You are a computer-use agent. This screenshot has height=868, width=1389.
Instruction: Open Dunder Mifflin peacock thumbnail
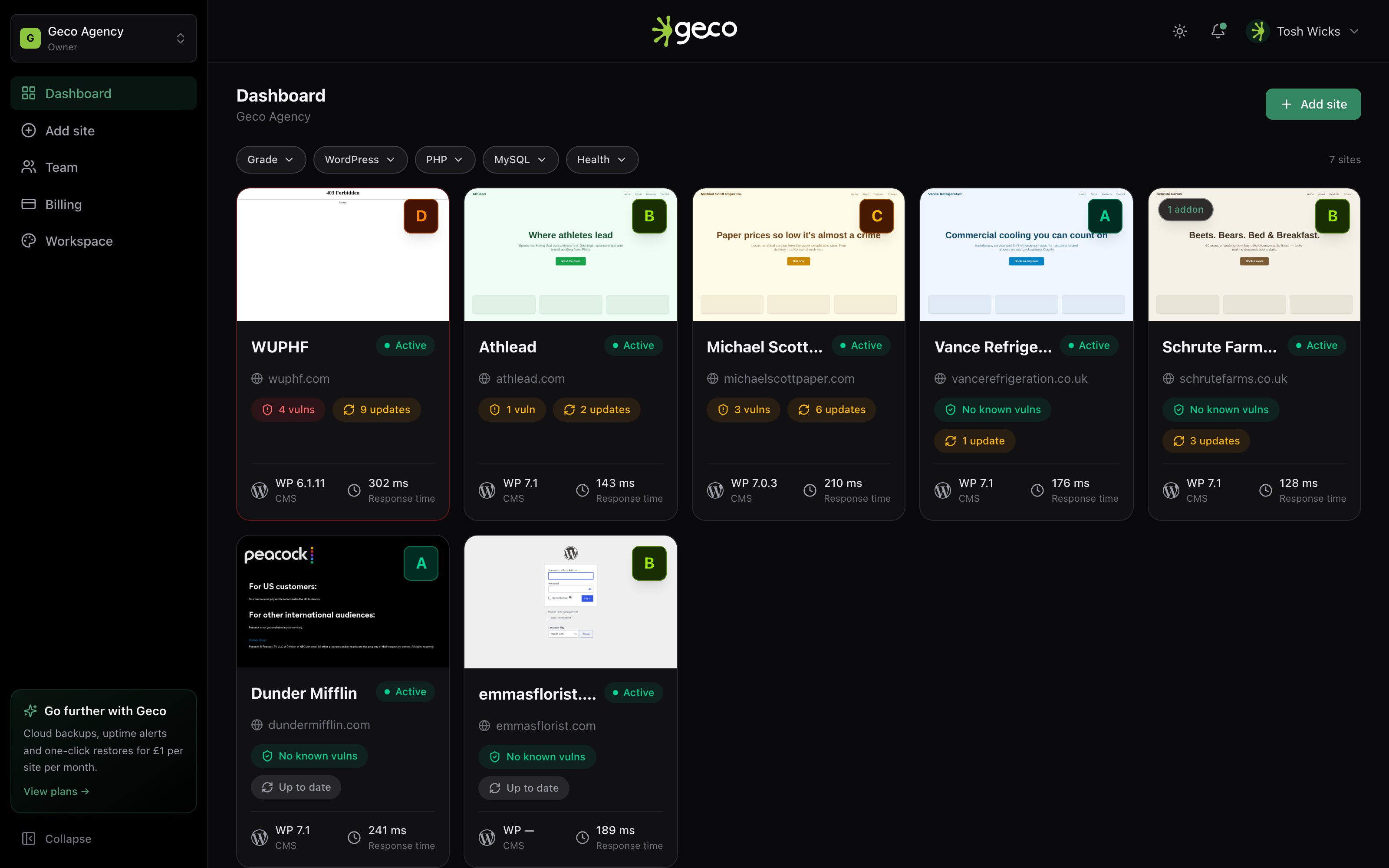coord(342,602)
